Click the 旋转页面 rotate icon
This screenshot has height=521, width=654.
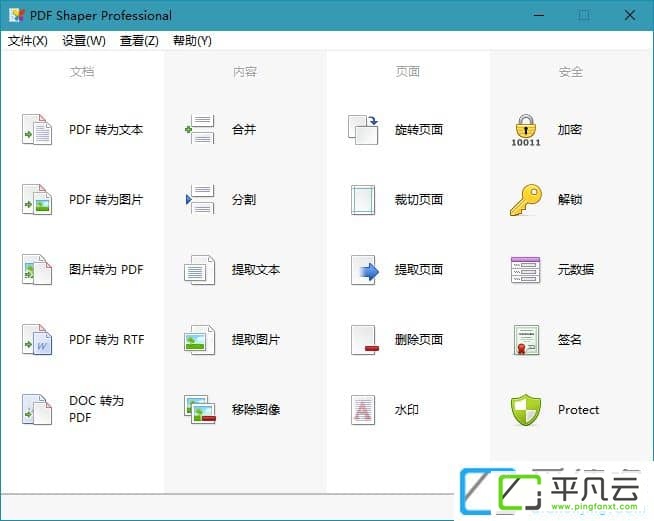click(363, 129)
